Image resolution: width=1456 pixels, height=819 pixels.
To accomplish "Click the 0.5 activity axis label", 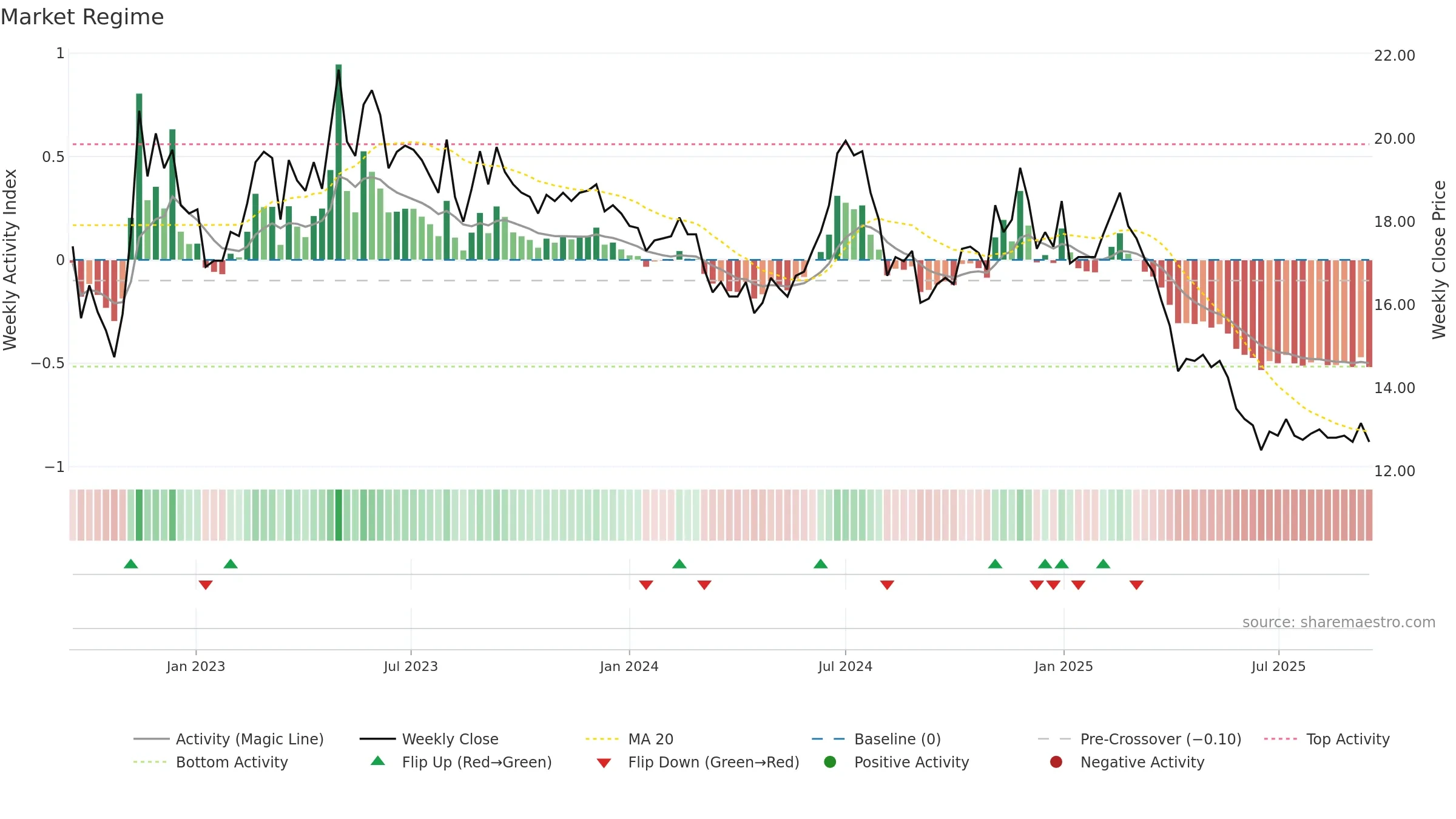I will tap(53, 157).
